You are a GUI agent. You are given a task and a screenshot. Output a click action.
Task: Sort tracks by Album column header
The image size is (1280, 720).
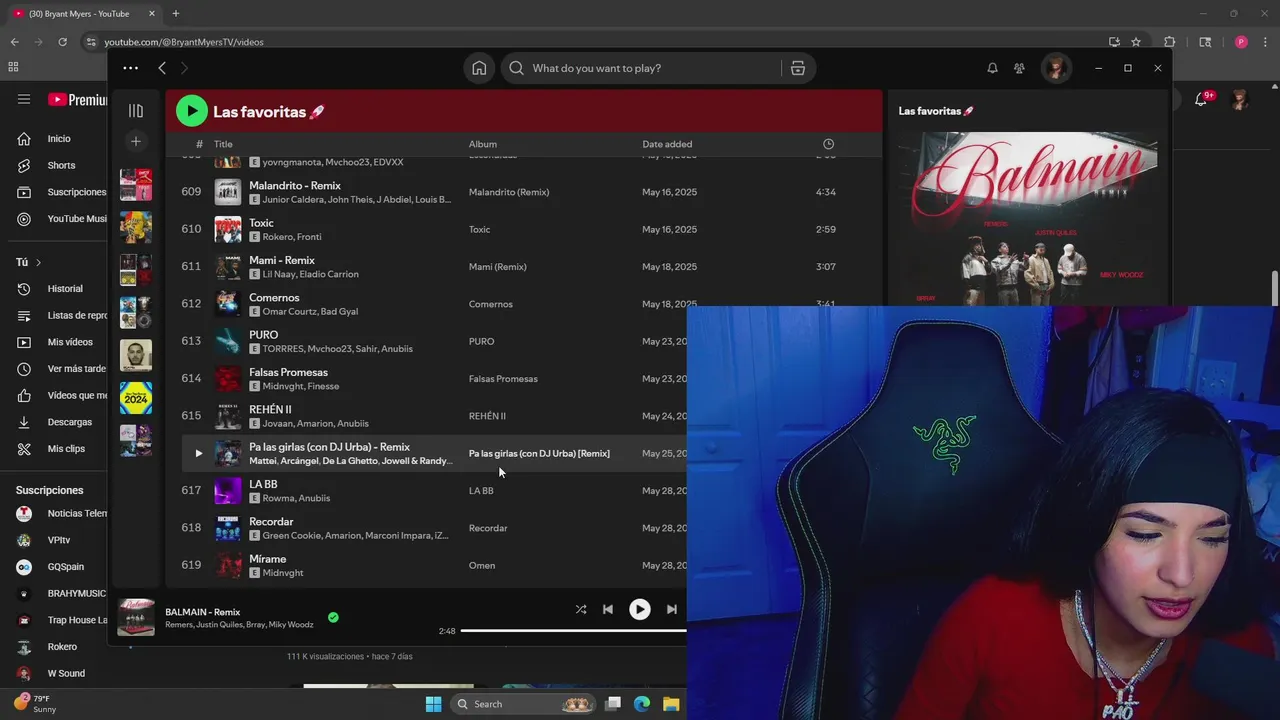coord(483,144)
